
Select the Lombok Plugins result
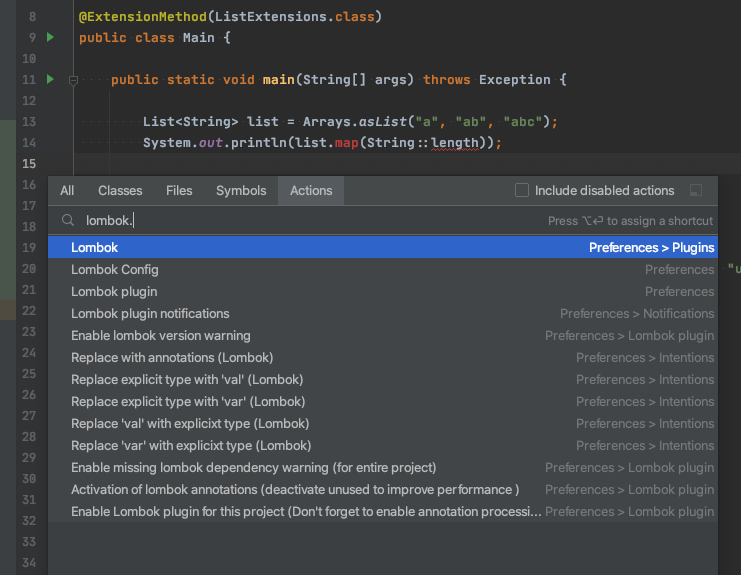383,248
